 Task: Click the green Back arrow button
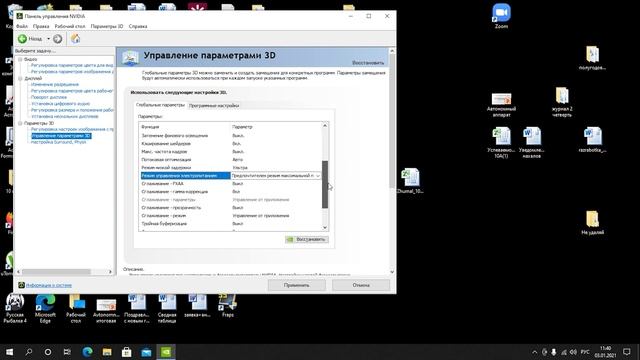click(x=22, y=39)
